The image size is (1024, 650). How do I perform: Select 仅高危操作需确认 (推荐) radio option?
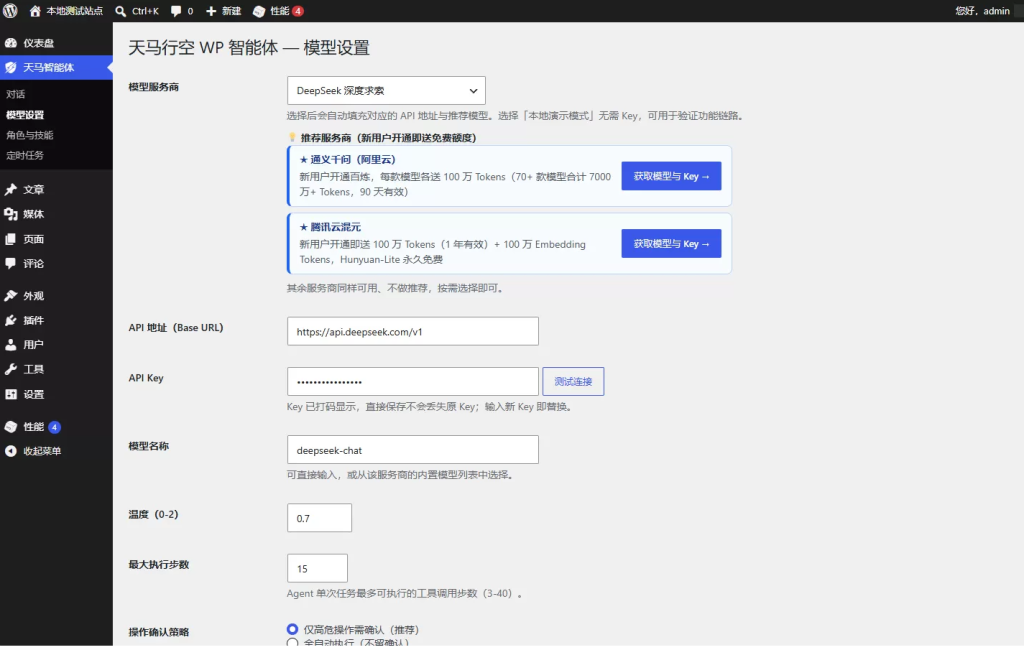point(293,629)
